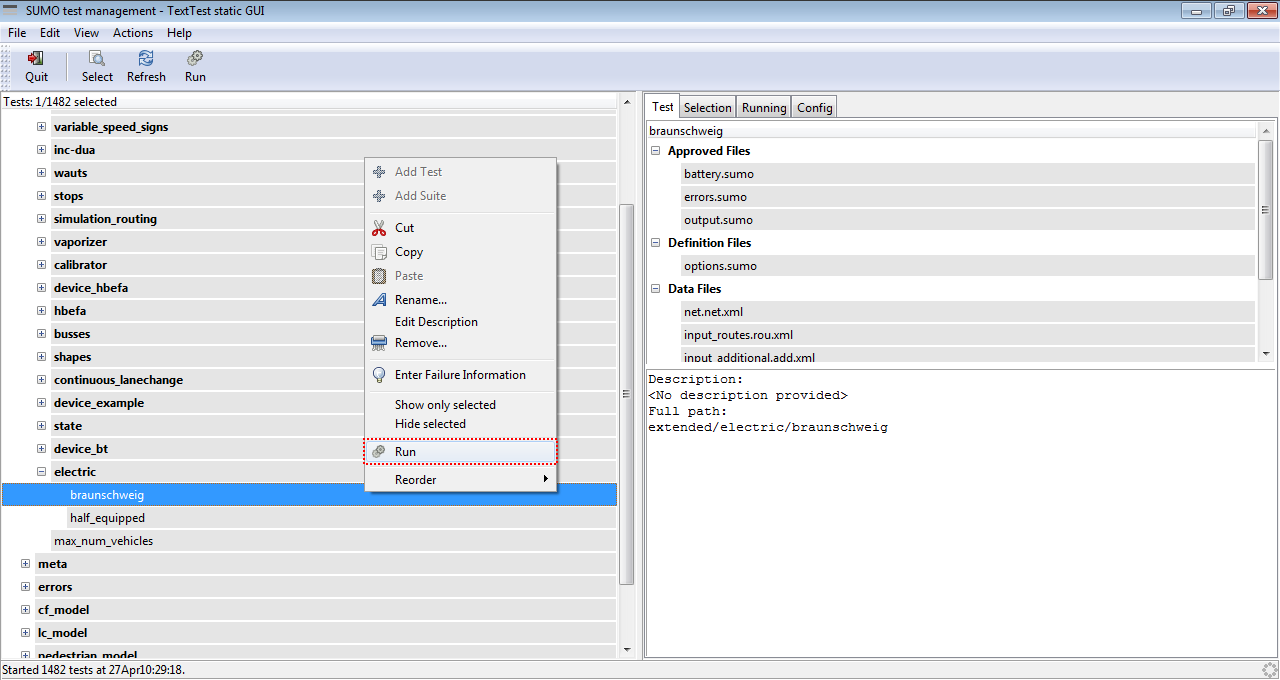Click the lightbulb Enter Failure Information icon
This screenshot has height=680, width=1280.
point(379,375)
